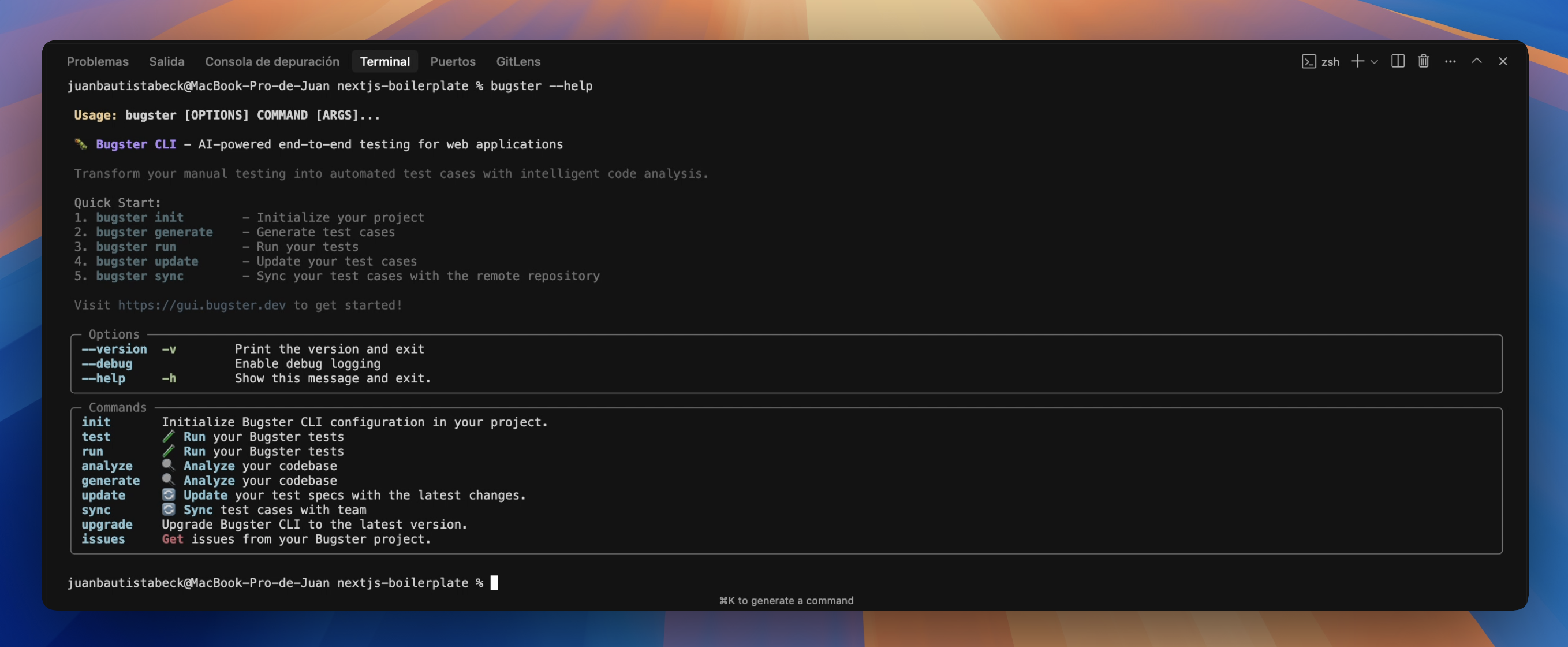
Task: Click 'bugster generate' in Quick Start
Action: (154, 232)
